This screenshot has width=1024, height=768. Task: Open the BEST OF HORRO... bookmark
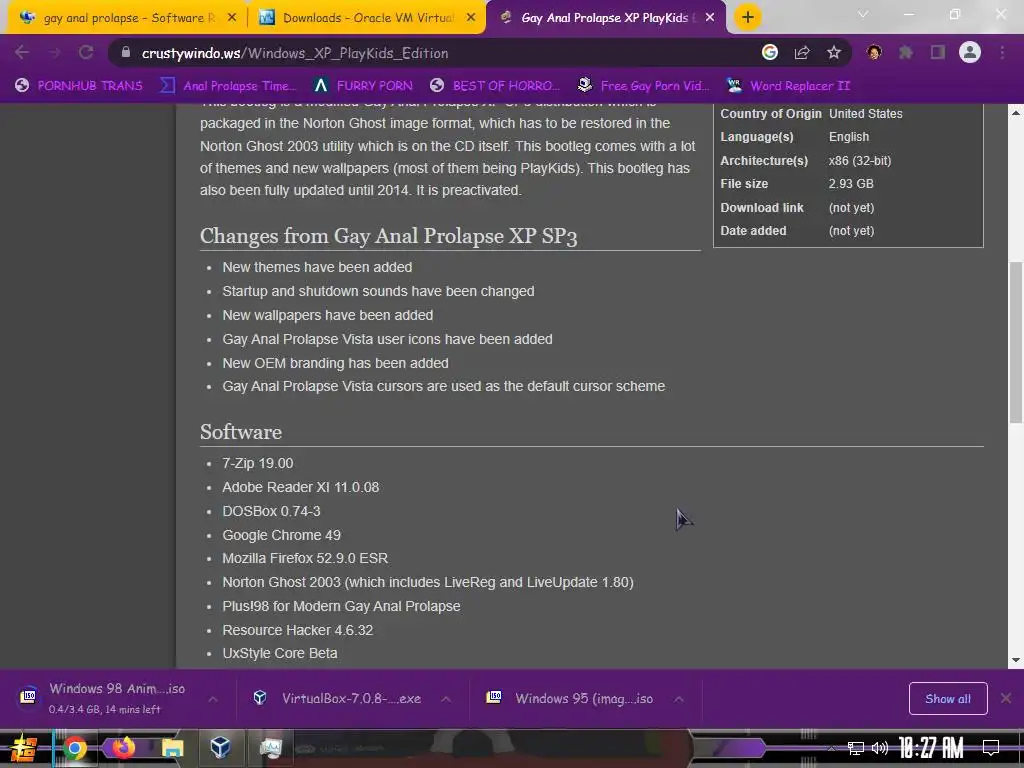coord(495,86)
